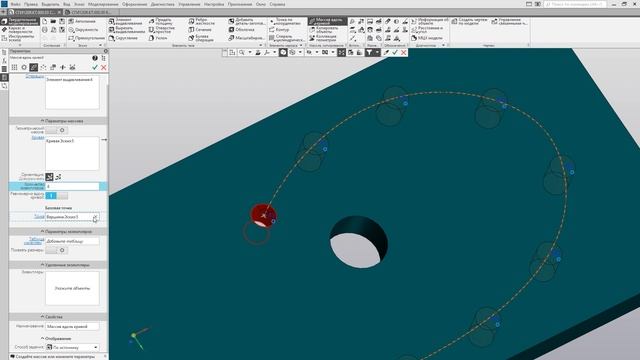Select the Прямоугольник rectangle tool

[x=86, y=38]
